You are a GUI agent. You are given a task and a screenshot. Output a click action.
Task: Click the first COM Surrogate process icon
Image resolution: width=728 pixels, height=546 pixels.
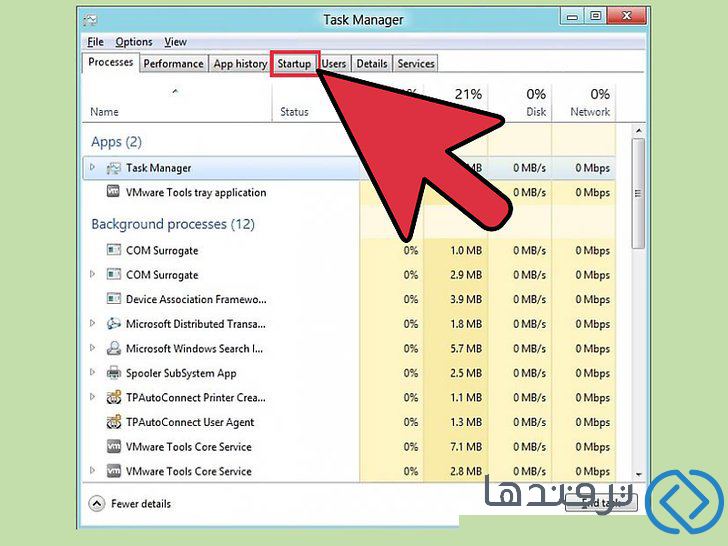pos(113,250)
